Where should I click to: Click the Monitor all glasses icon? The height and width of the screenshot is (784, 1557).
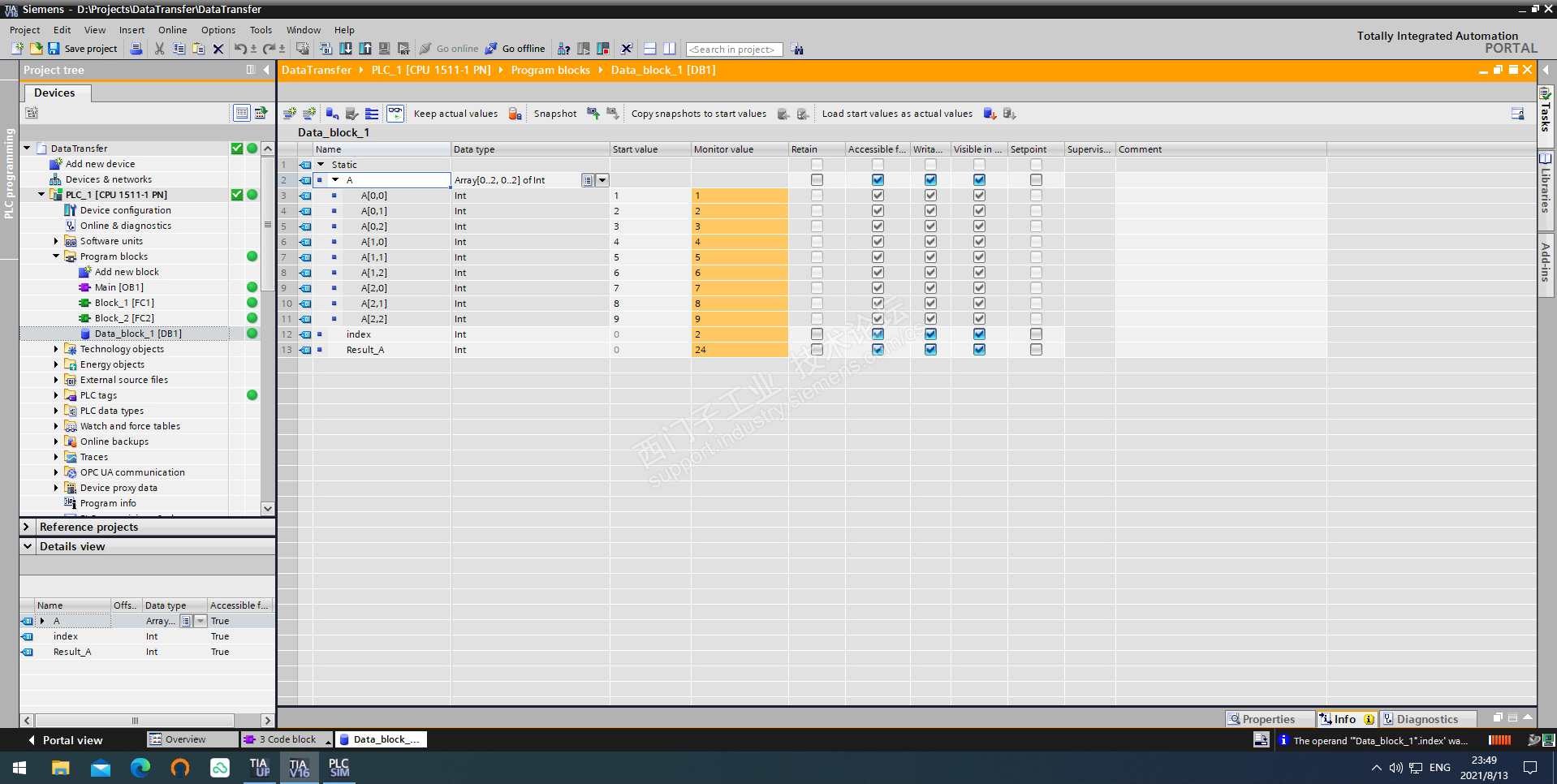395,114
